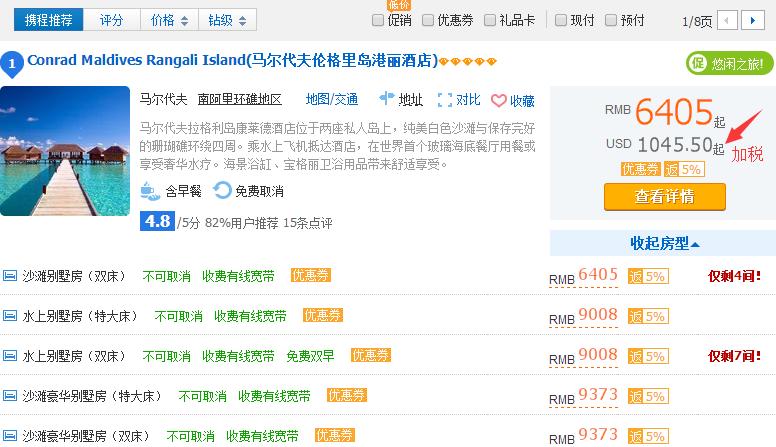This screenshot has height=447, width=776.
Task: Click the 收藏 heart icon
Action: 498,100
